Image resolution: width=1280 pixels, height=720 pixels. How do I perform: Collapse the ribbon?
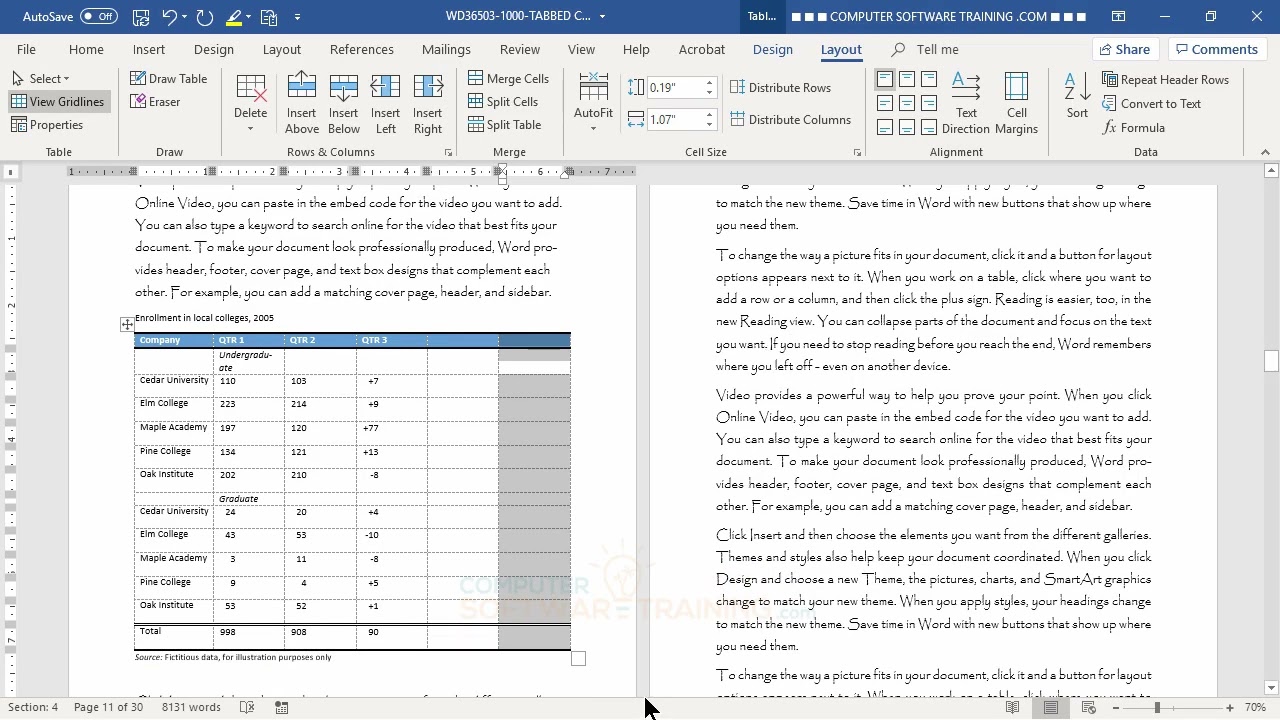(x=1265, y=152)
